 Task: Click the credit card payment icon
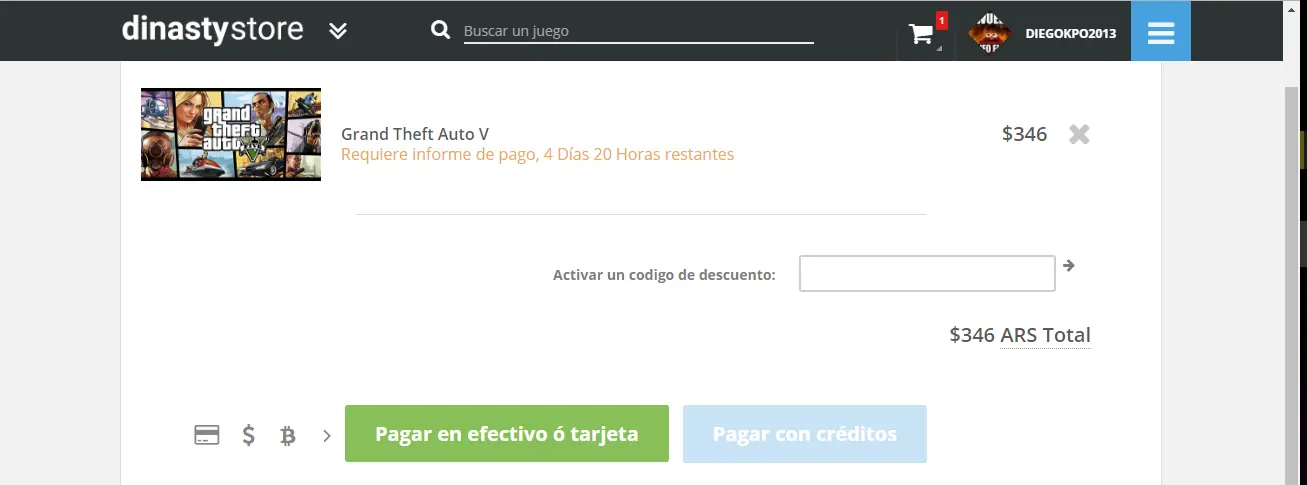coord(207,435)
